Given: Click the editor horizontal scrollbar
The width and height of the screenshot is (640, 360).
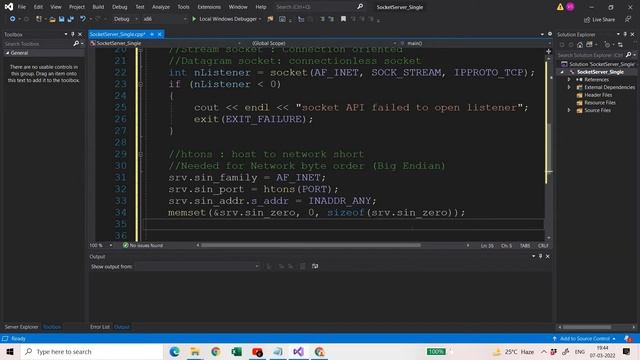Looking at the screenshot, I should [x=310, y=245].
